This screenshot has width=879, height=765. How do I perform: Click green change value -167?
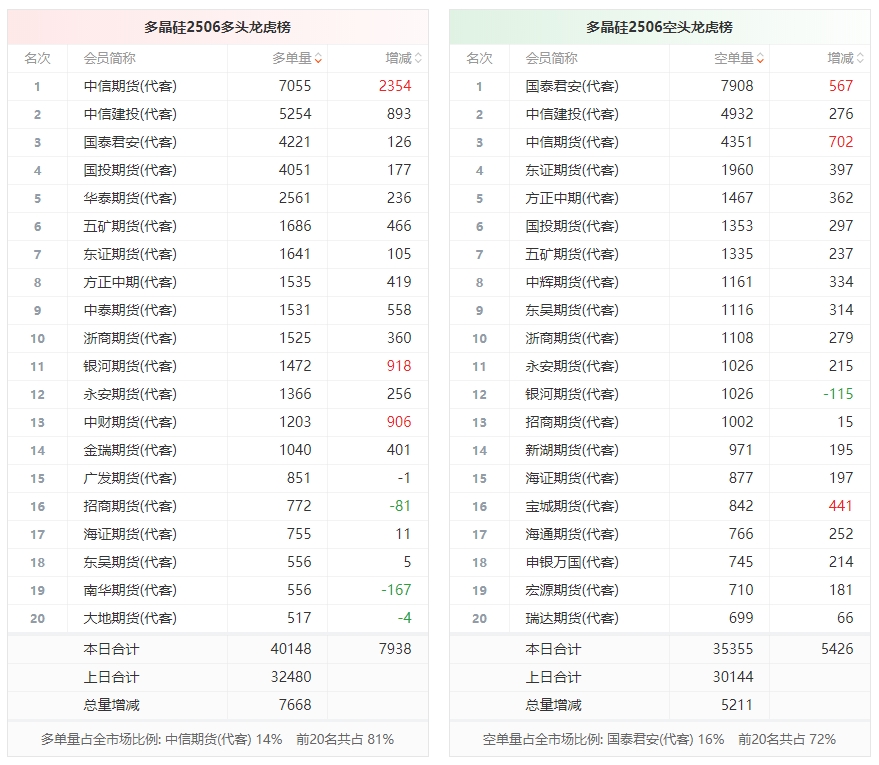pos(396,590)
